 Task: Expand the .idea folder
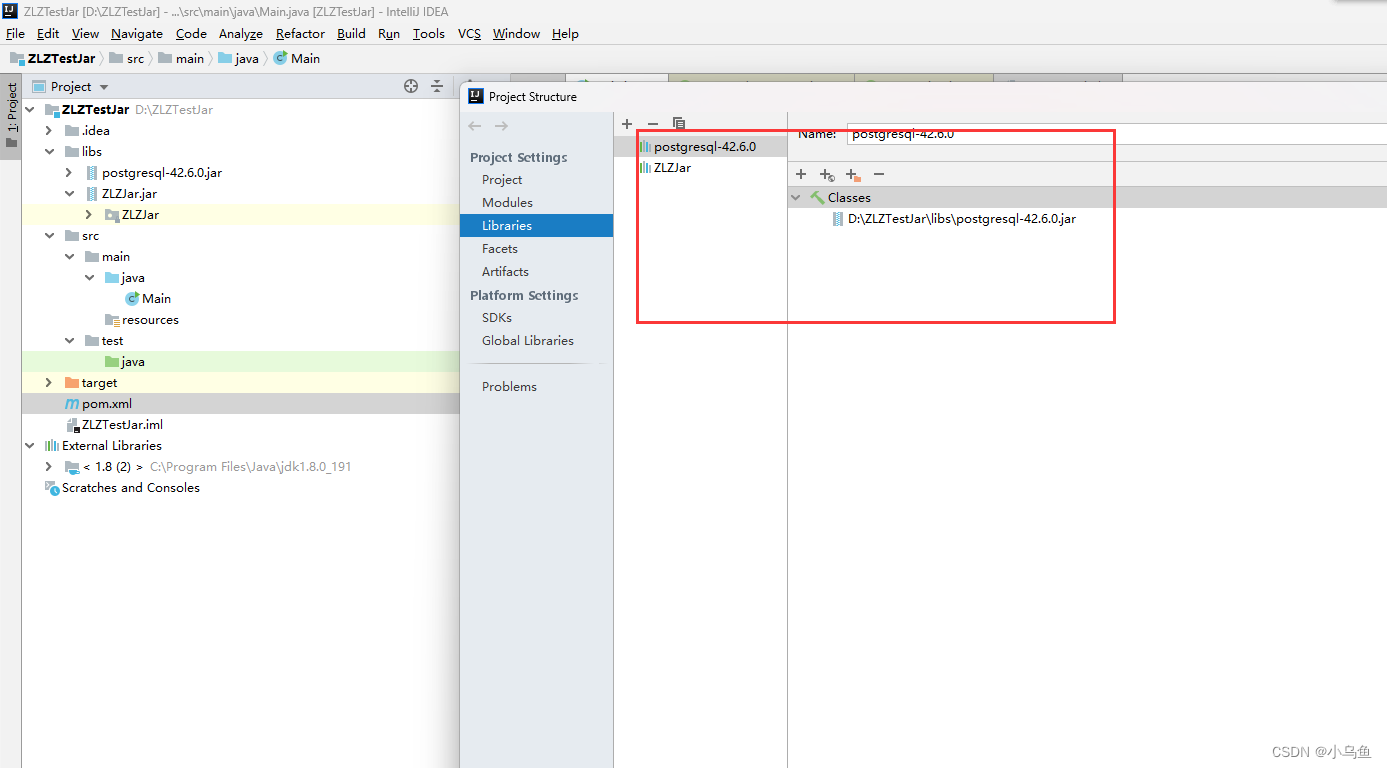[x=49, y=131]
